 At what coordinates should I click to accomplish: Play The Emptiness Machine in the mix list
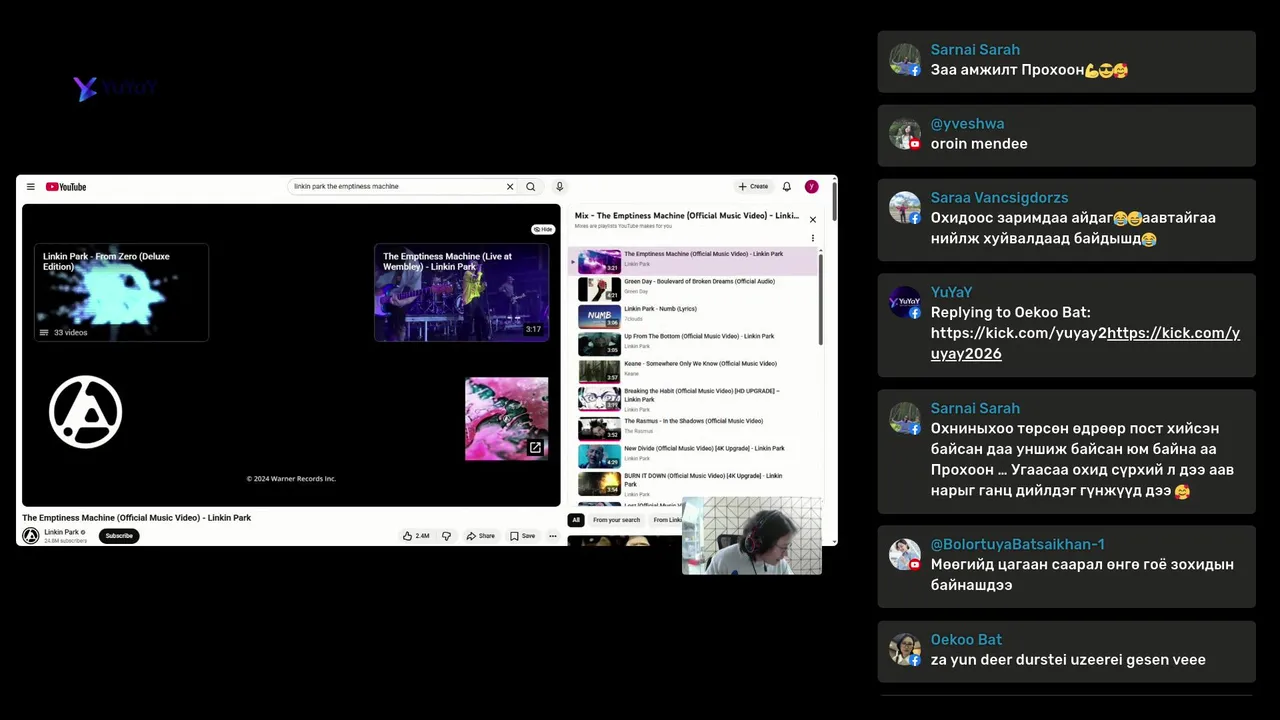tap(695, 261)
